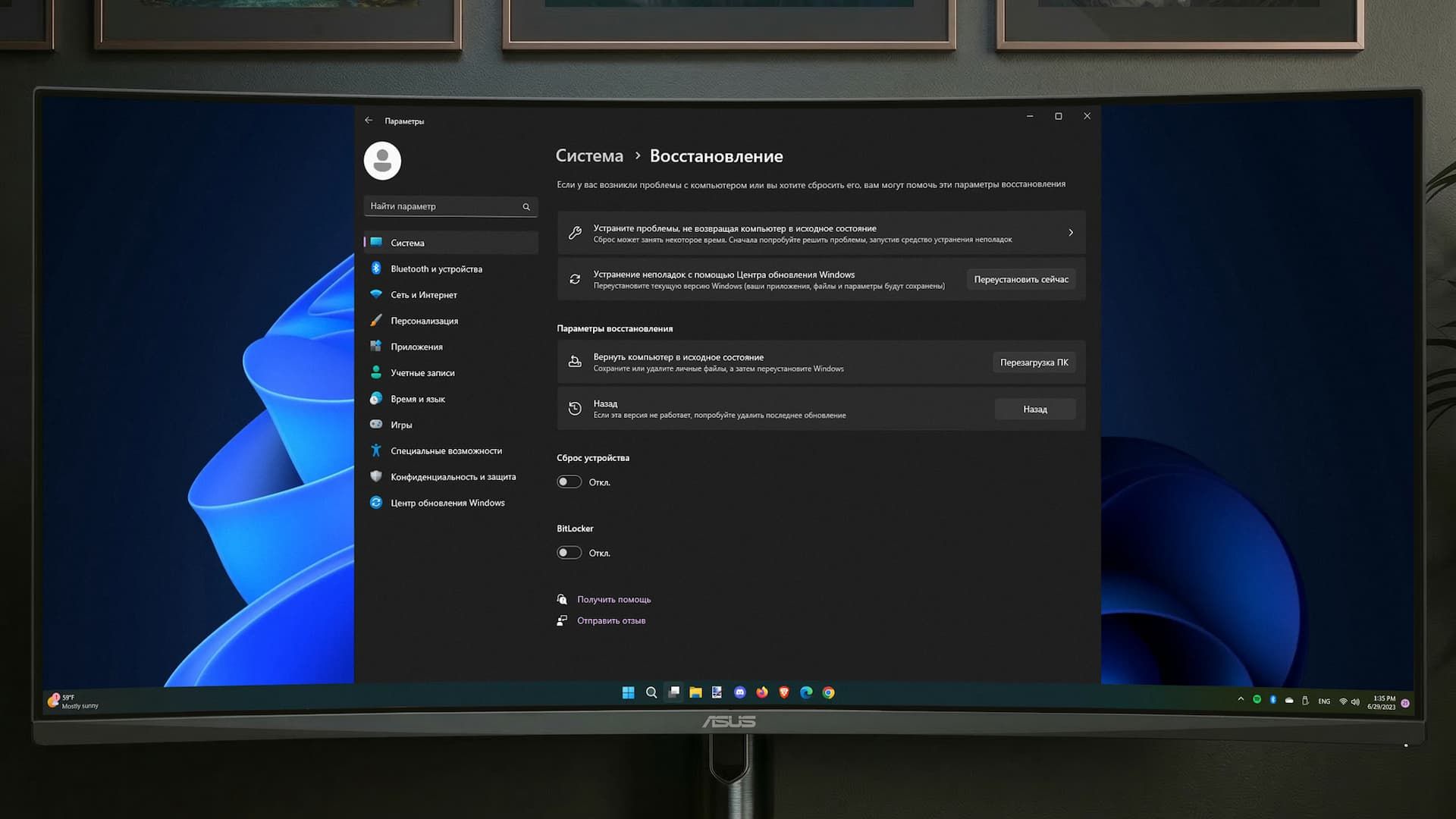The width and height of the screenshot is (1456, 819).
Task: Open Discord from the taskbar
Action: pyautogui.click(x=740, y=692)
